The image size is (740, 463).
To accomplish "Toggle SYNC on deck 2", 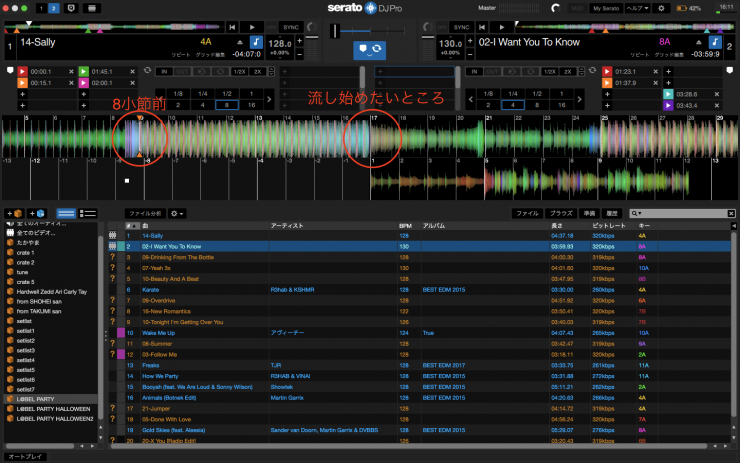I will coord(461,27).
